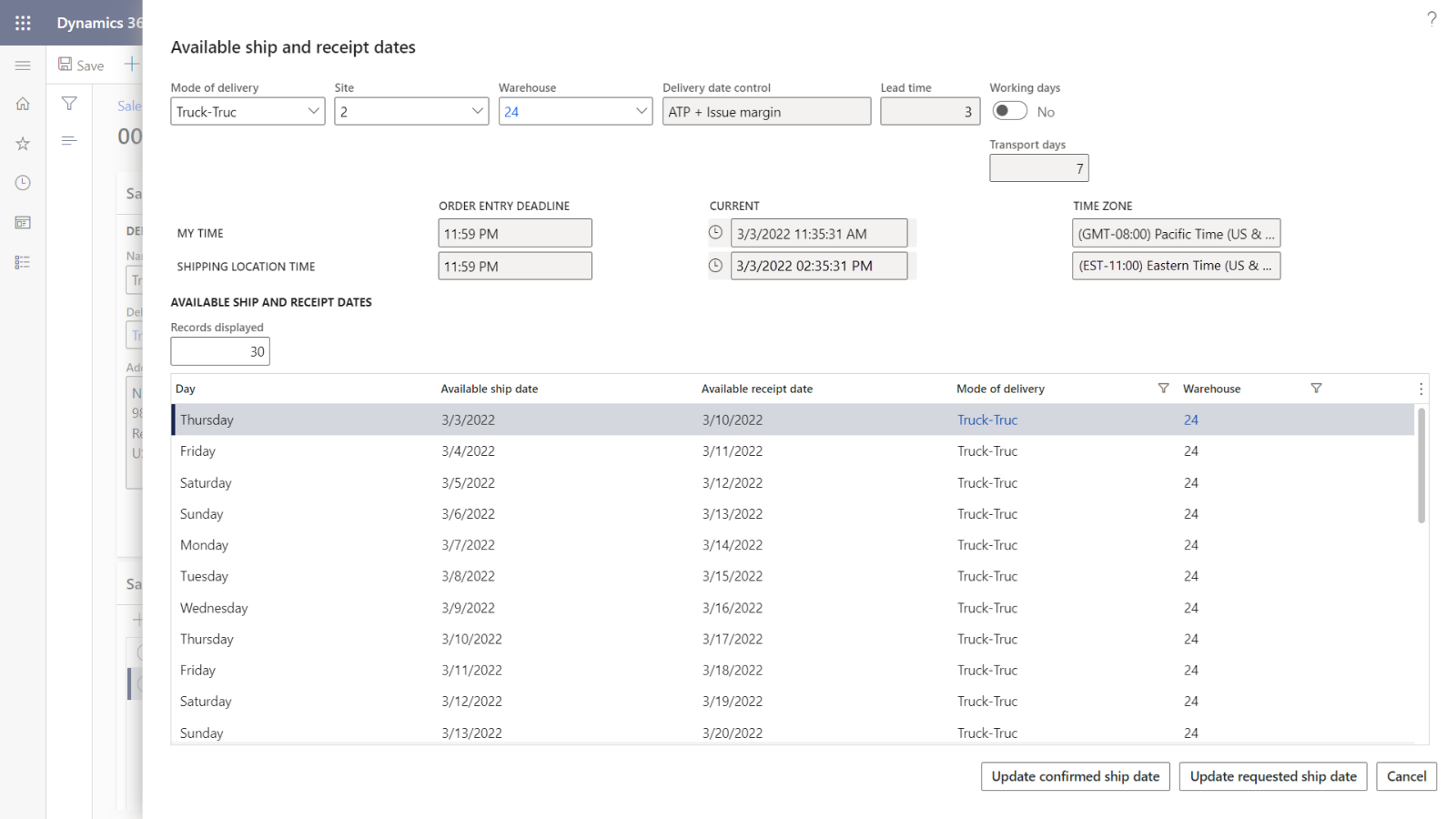
Task: Click the grid vertical scrollbar
Action: [1421, 465]
